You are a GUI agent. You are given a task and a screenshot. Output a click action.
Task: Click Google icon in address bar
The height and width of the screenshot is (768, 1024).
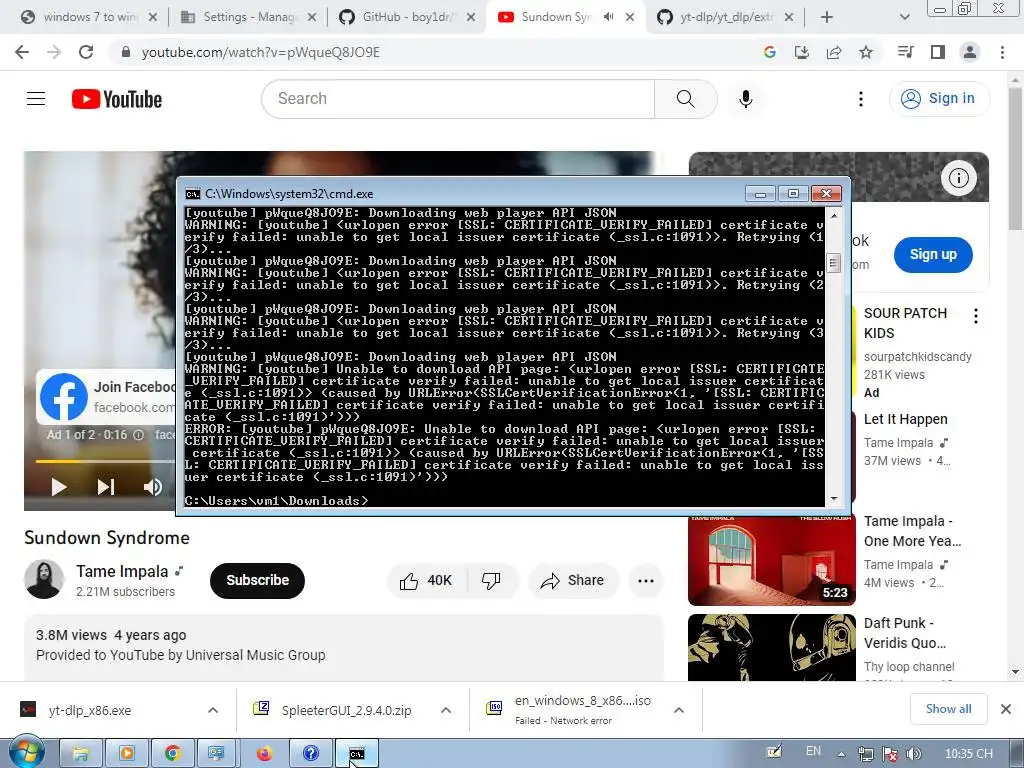(x=769, y=52)
